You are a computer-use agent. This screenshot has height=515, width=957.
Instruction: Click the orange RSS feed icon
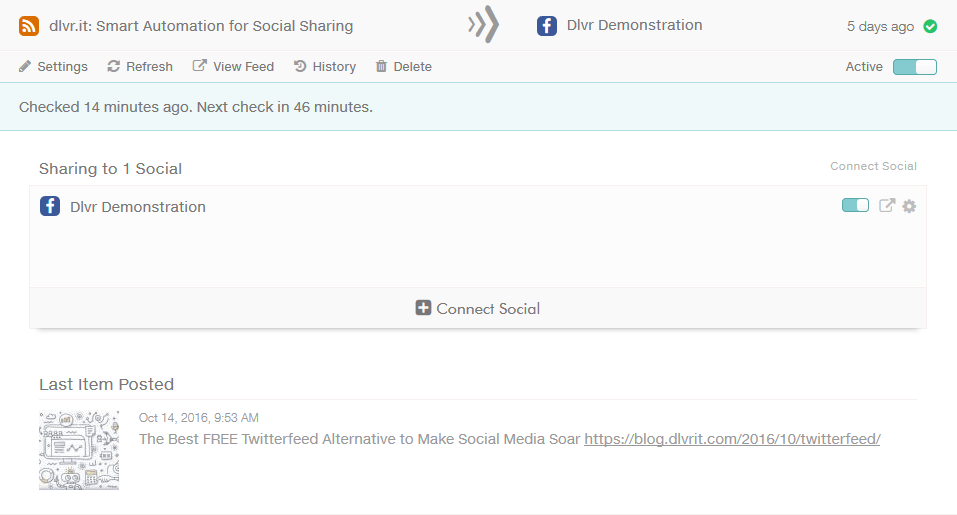(29, 26)
